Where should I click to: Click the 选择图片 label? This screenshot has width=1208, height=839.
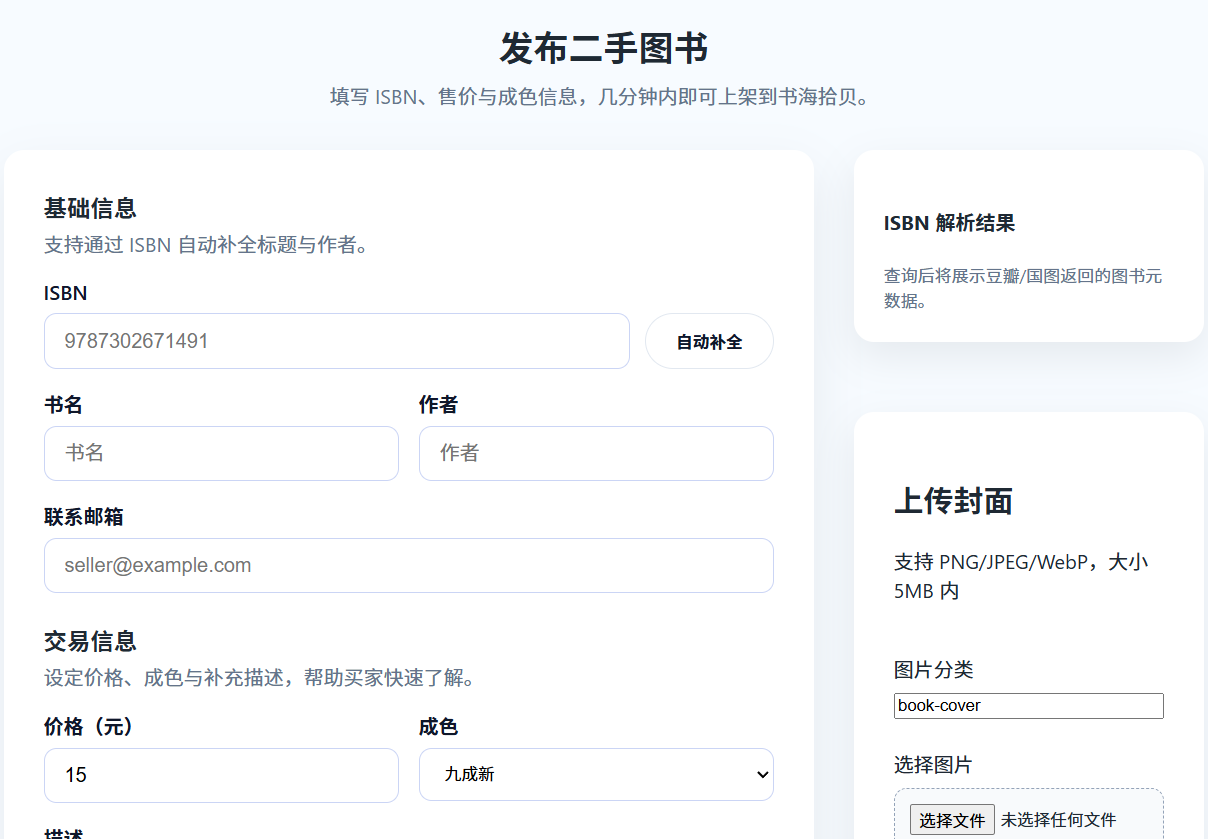click(933, 765)
